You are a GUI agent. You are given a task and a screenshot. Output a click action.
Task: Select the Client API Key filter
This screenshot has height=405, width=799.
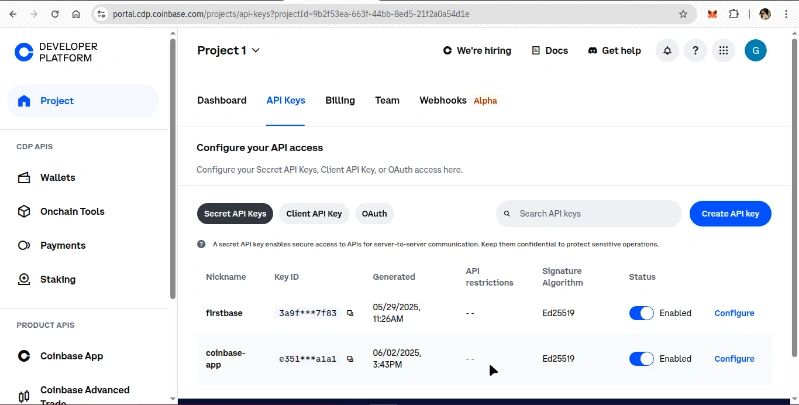pyautogui.click(x=314, y=213)
